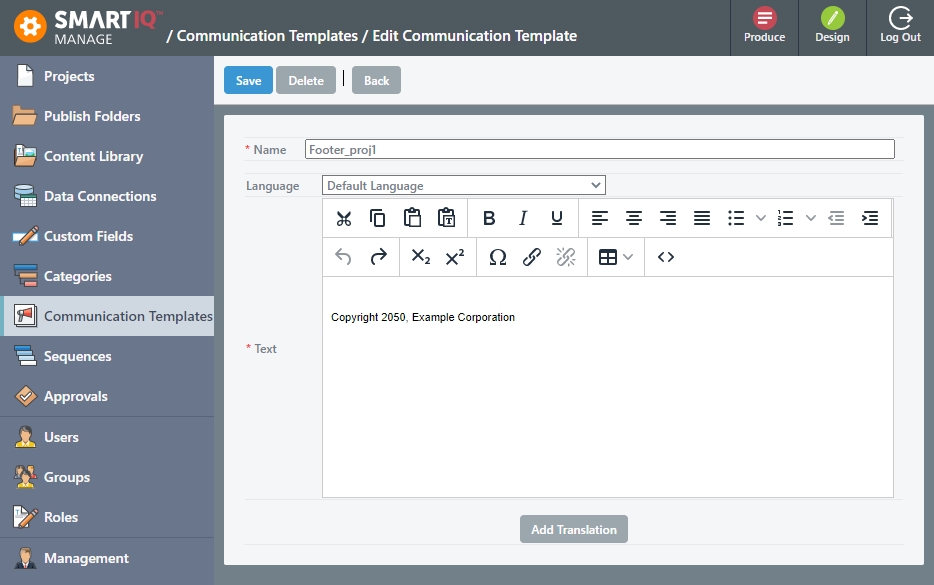The image size is (934, 585).
Task: Click into the template text editor area
Action: [x=608, y=387]
